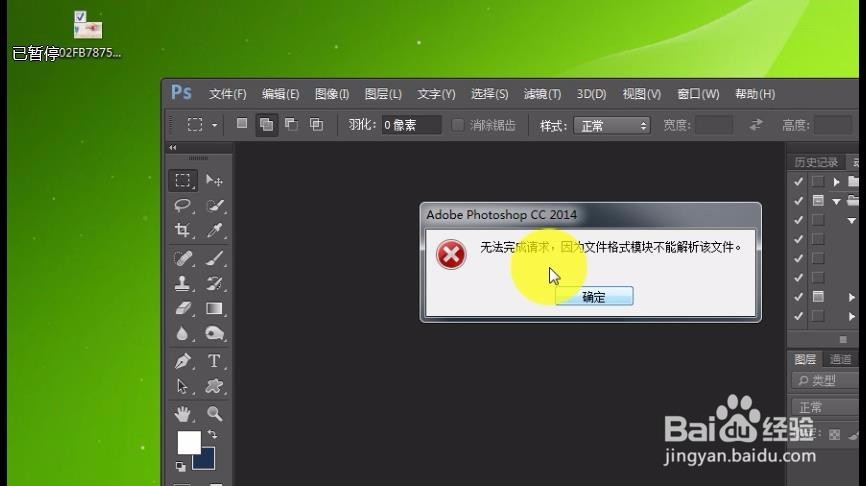Select the Move tool
The image size is (866, 486).
click(214, 181)
